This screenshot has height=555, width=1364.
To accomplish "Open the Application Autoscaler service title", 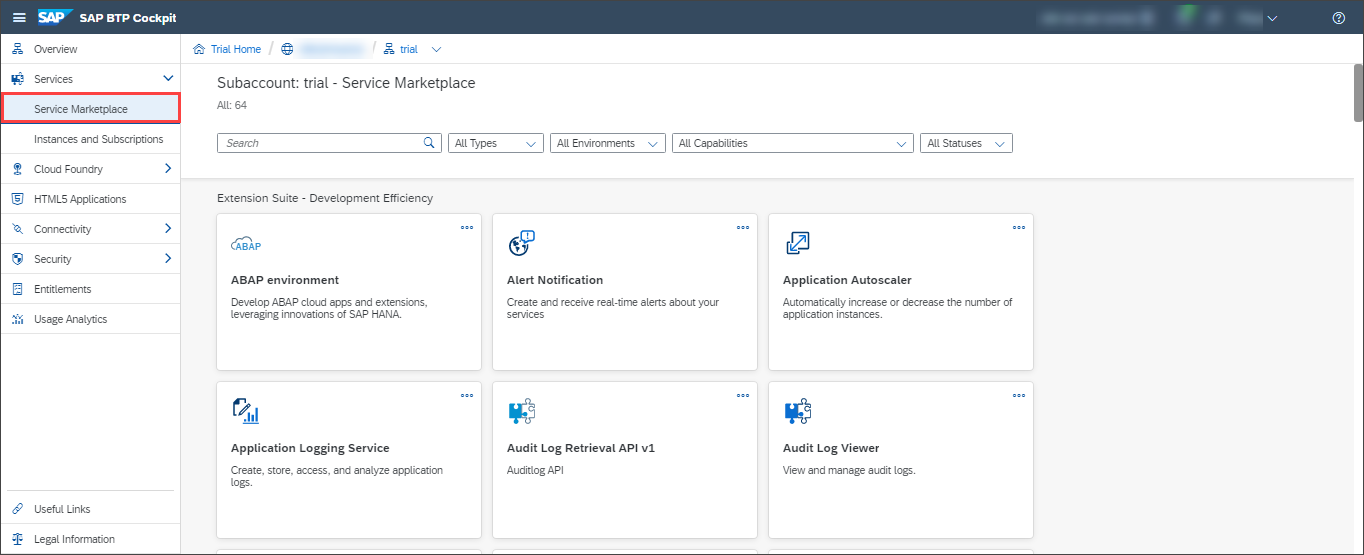I will (x=847, y=280).
